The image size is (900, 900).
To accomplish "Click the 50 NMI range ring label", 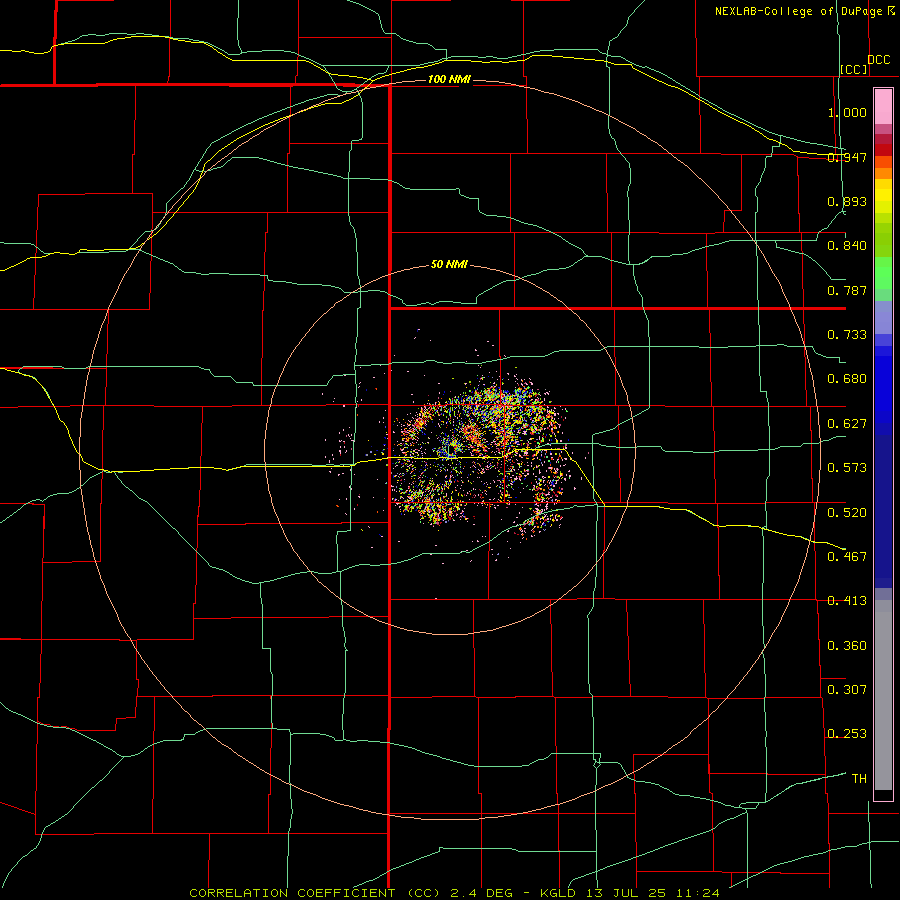I will pyautogui.click(x=449, y=265).
